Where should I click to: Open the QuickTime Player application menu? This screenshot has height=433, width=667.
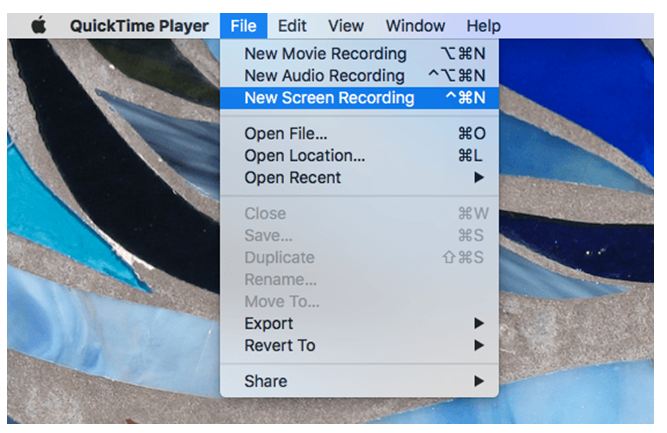pos(139,26)
